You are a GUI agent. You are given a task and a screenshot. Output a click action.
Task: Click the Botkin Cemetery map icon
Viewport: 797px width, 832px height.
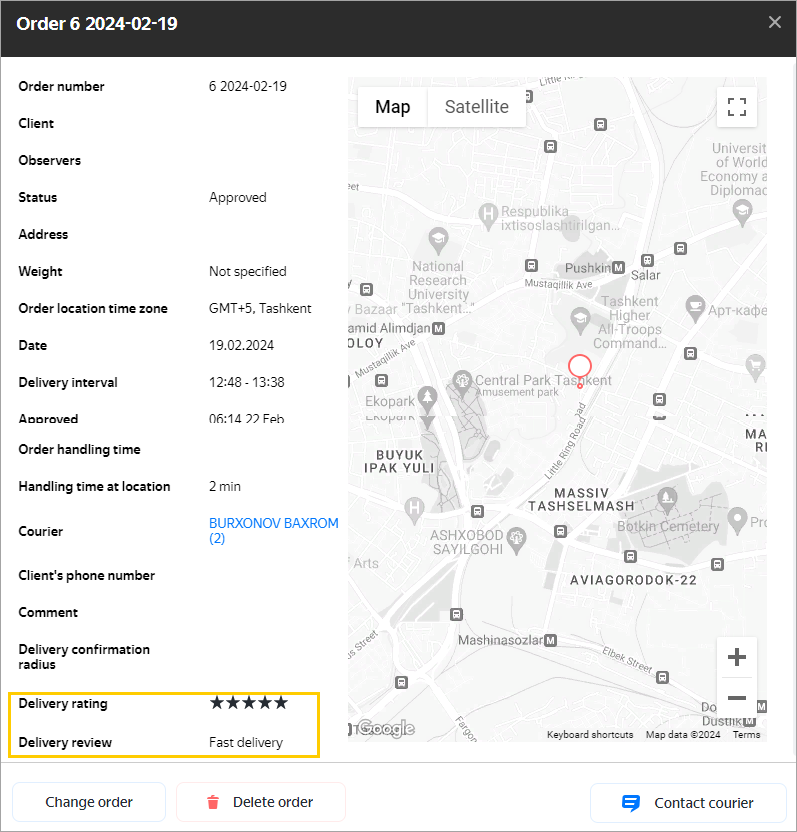(x=666, y=498)
